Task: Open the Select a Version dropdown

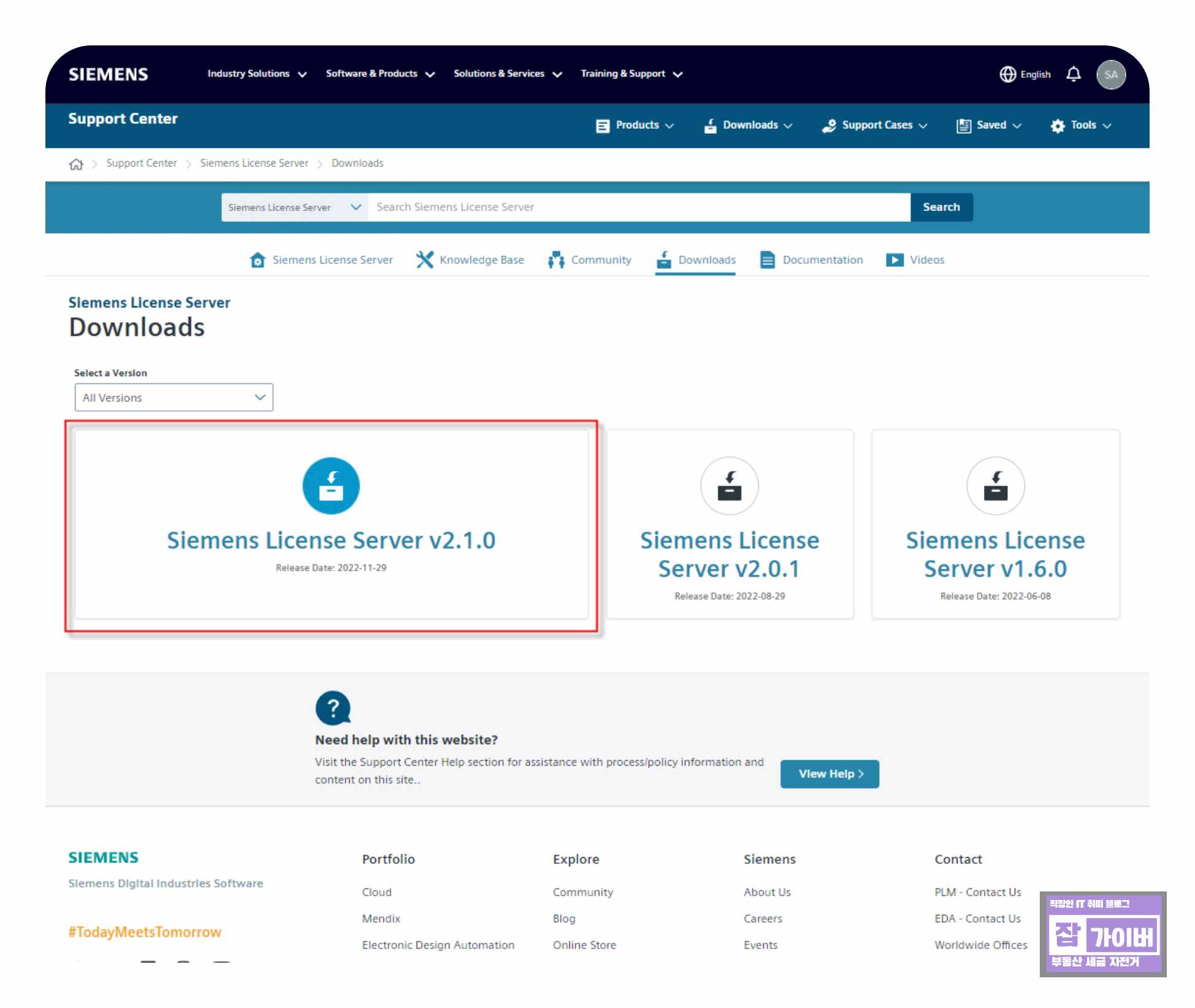Action: [174, 398]
